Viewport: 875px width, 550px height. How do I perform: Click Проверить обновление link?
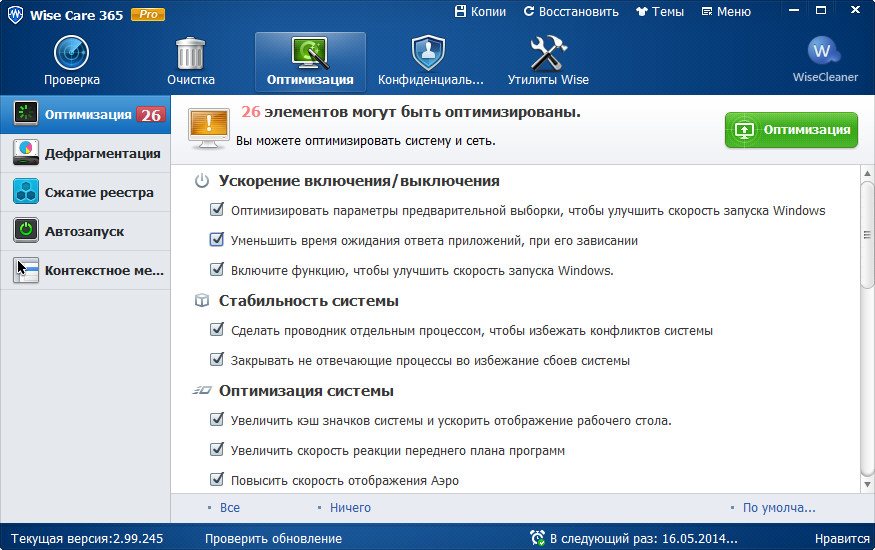pos(273,539)
